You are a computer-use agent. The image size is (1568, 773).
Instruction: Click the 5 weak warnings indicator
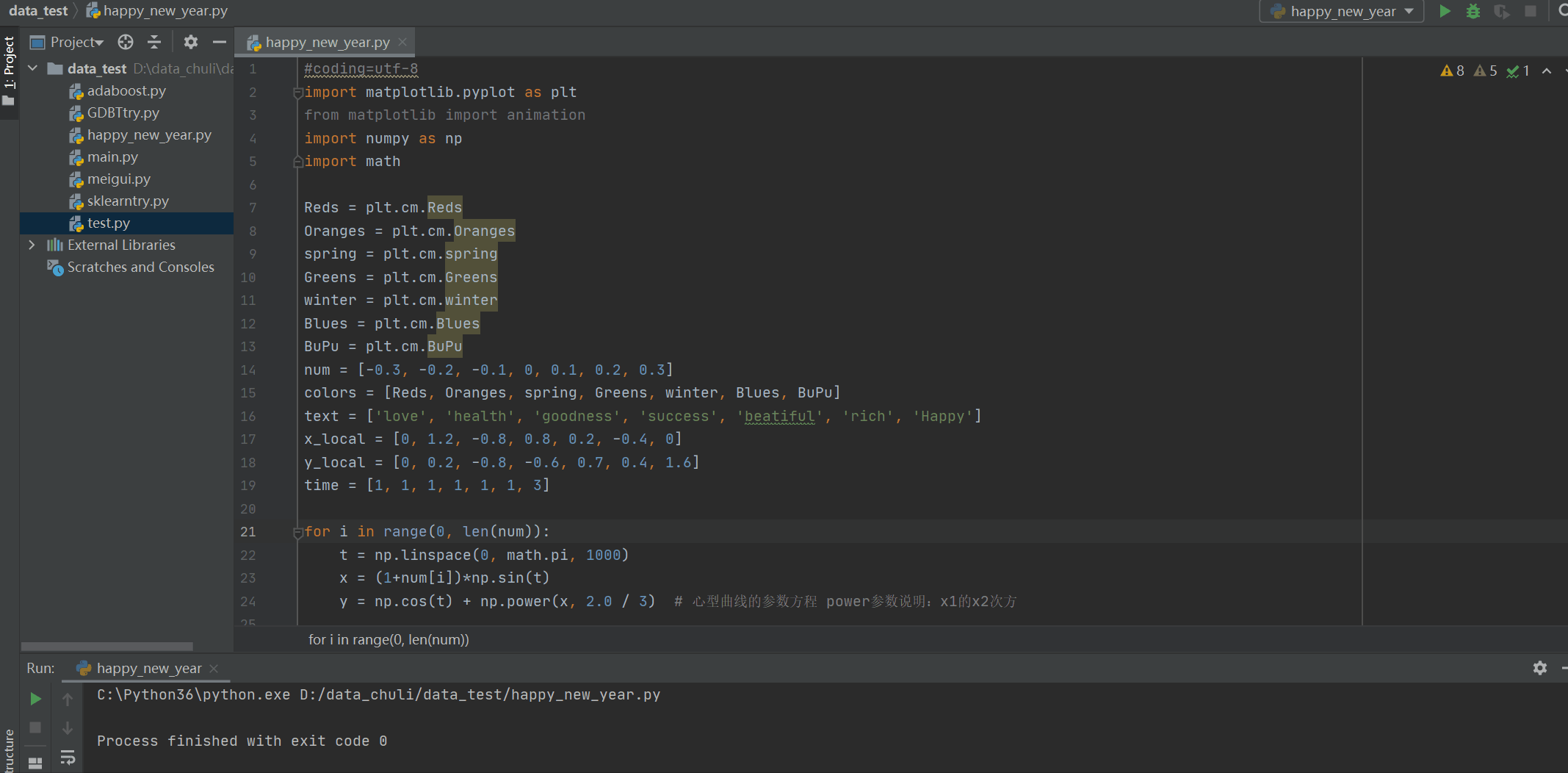(x=1486, y=71)
